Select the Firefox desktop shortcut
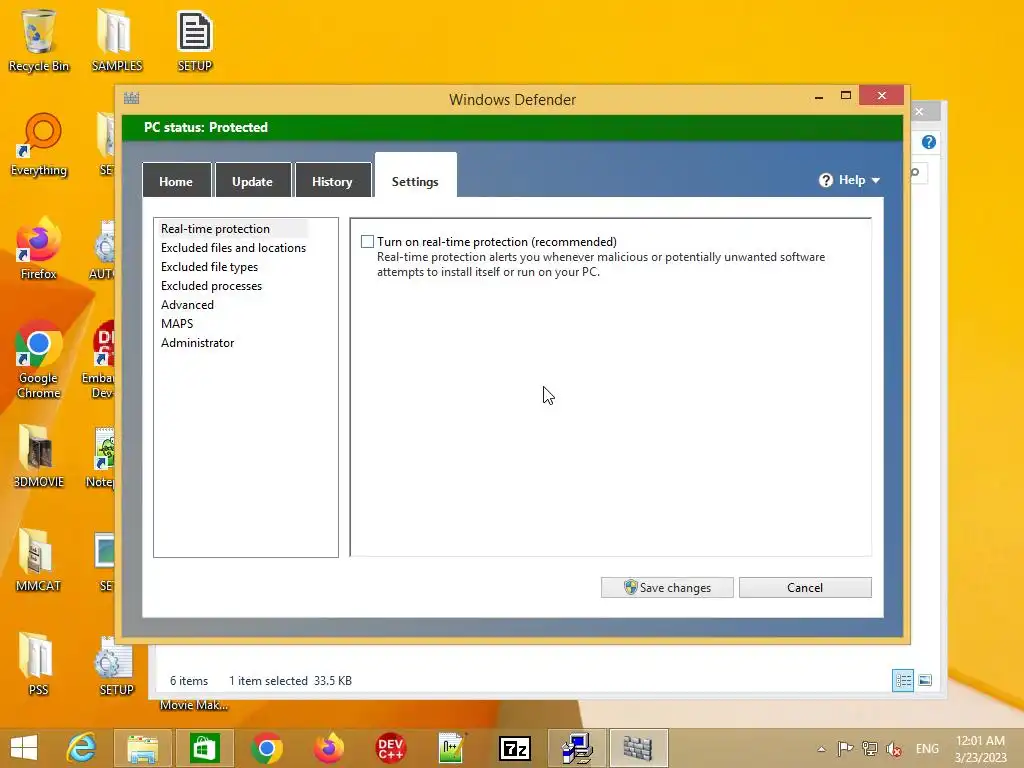The image size is (1024, 768). coord(39,249)
